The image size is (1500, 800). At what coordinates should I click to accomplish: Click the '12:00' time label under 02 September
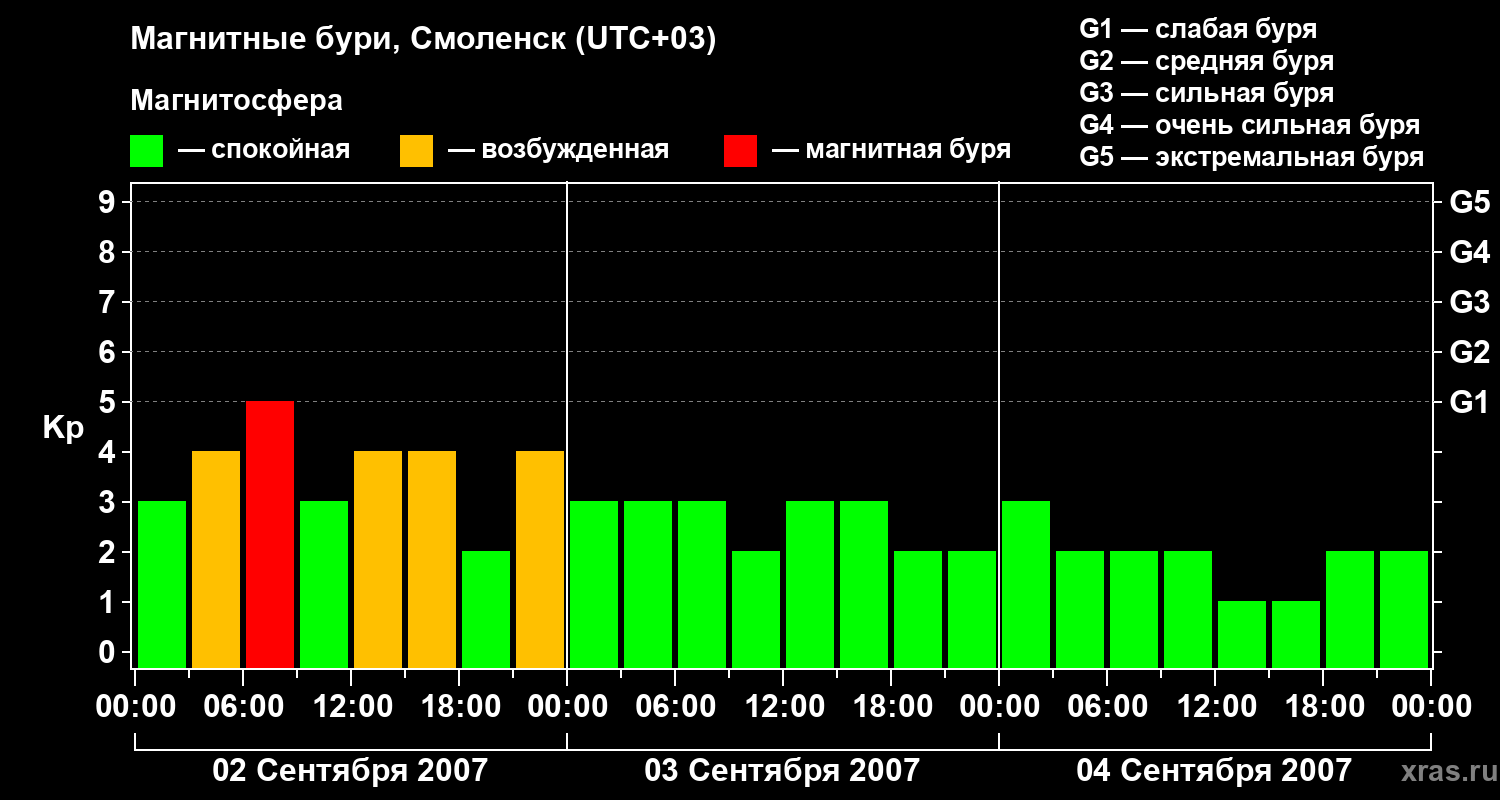pyautogui.click(x=351, y=707)
